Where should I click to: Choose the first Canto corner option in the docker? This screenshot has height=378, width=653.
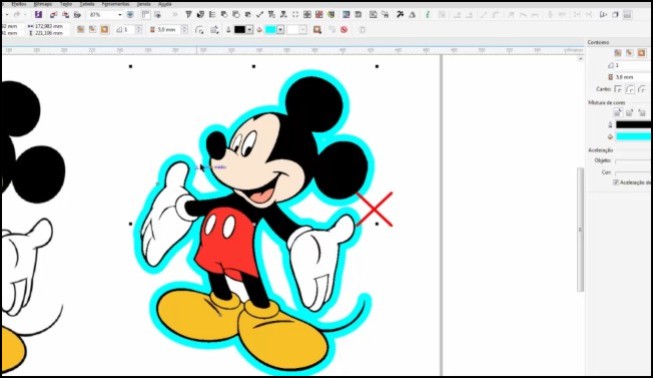click(618, 89)
